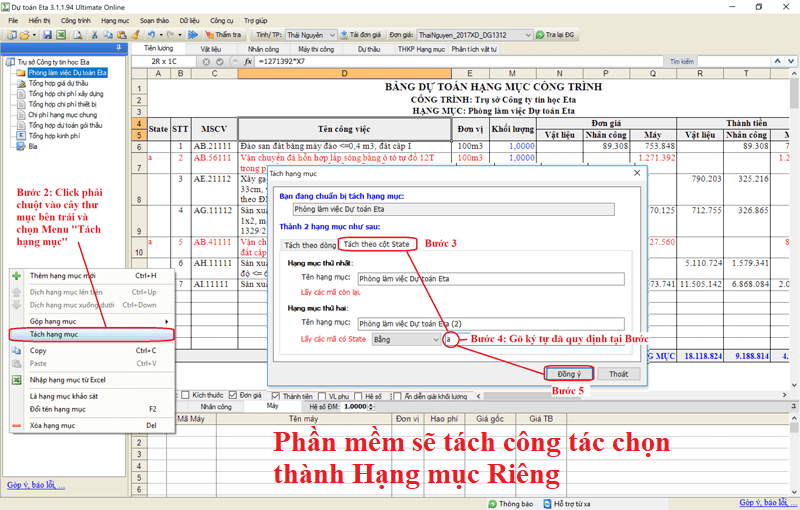Save the project with the floppy disk icon
Screen dimensions: 800x510
(47, 35)
